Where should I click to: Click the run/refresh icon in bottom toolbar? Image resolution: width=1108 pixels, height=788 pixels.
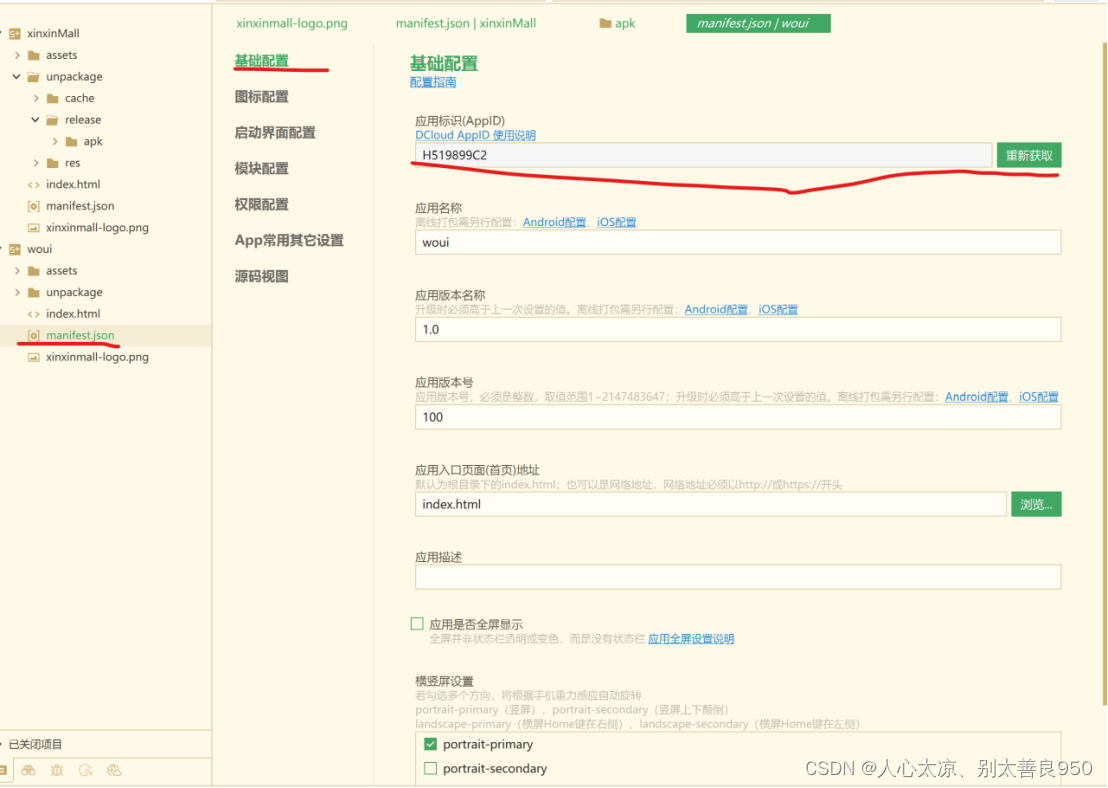86,770
